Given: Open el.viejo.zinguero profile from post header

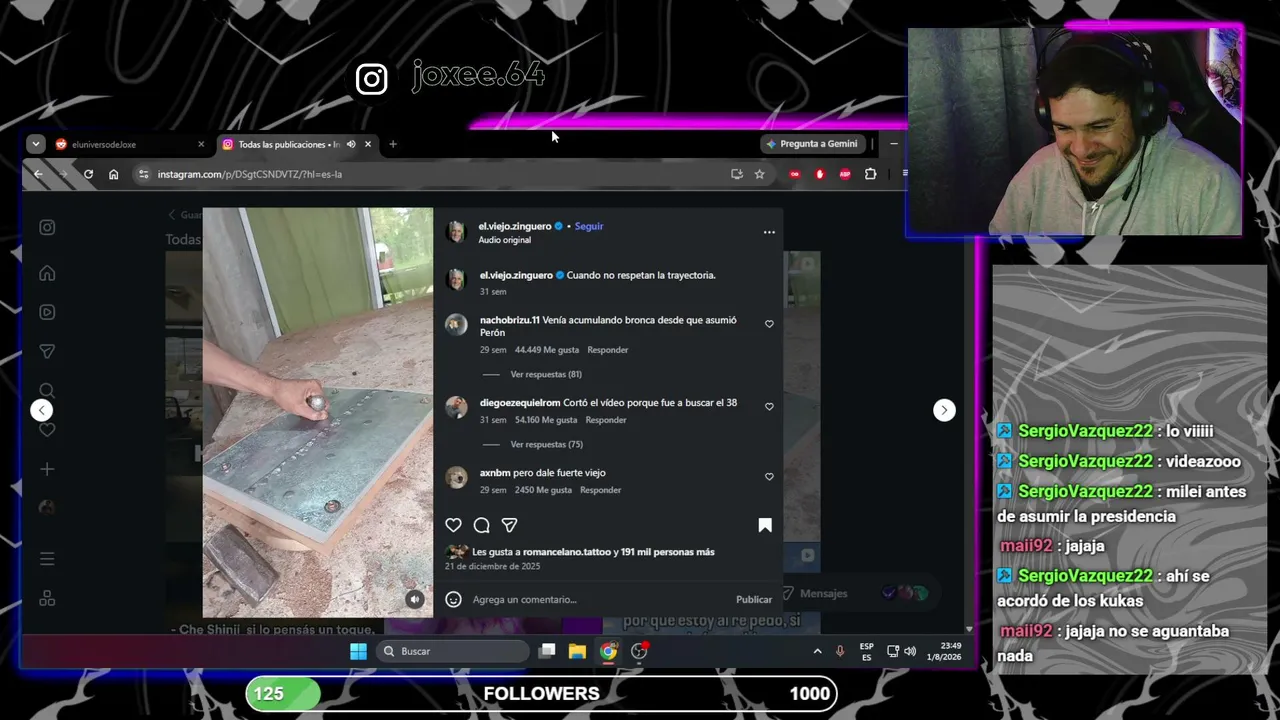Looking at the screenshot, I should tap(515, 226).
